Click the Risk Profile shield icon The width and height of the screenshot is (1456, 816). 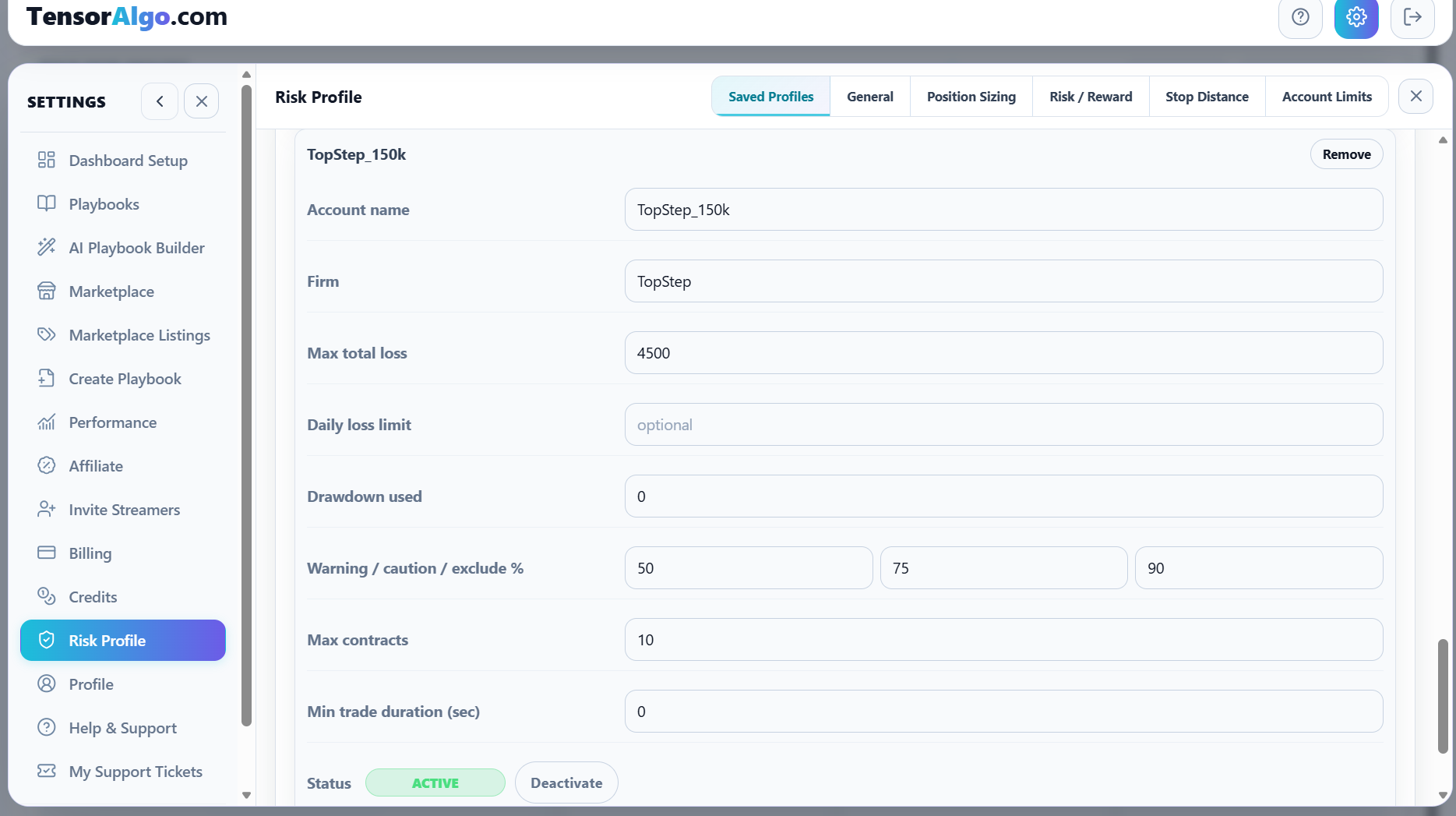pyautogui.click(x=47, y=640)
